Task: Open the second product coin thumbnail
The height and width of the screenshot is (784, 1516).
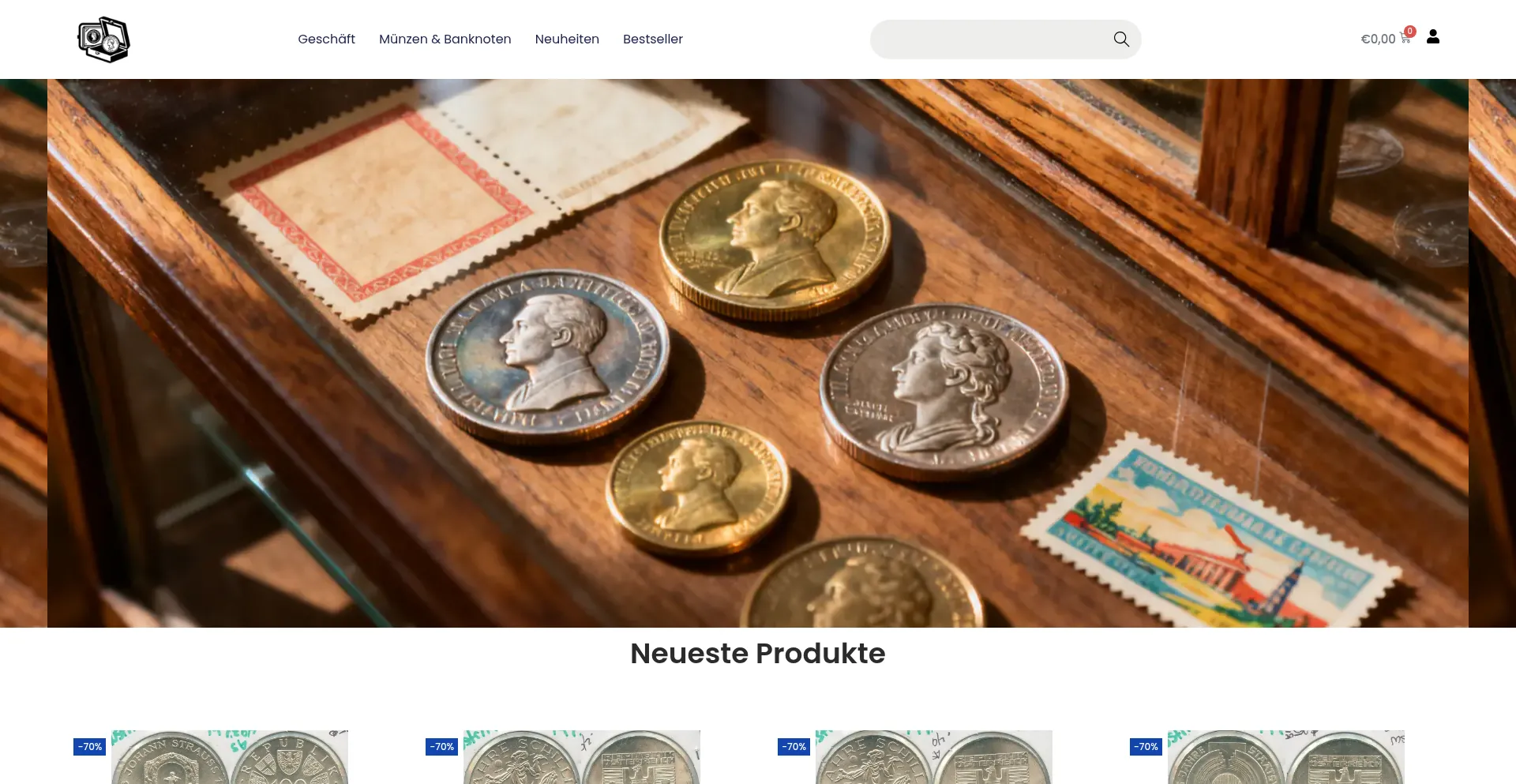Action: pos(582,757)
